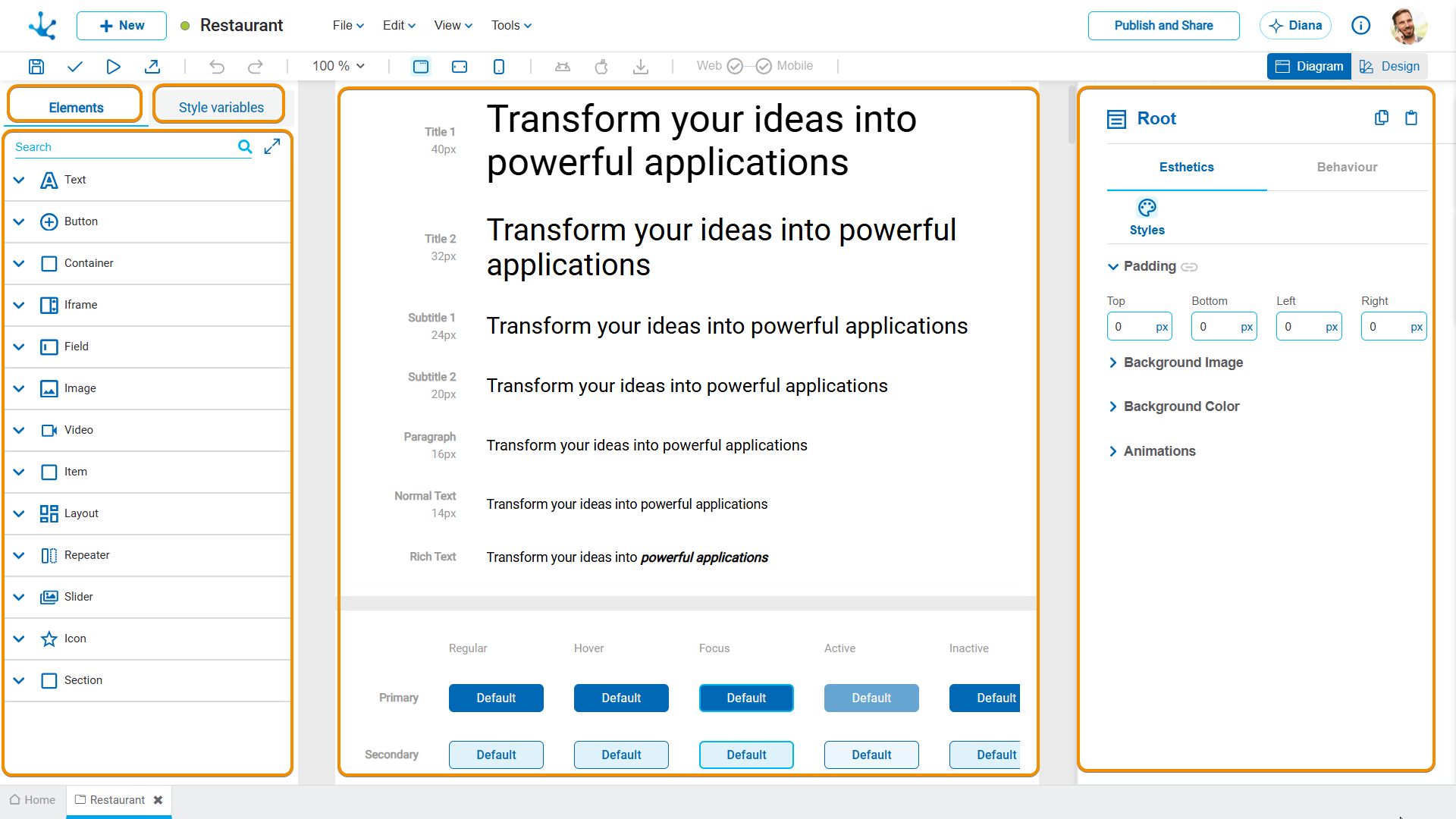Expand the Container element group
This screenshot has height=819, width=1456.
[x=19, y=263]
